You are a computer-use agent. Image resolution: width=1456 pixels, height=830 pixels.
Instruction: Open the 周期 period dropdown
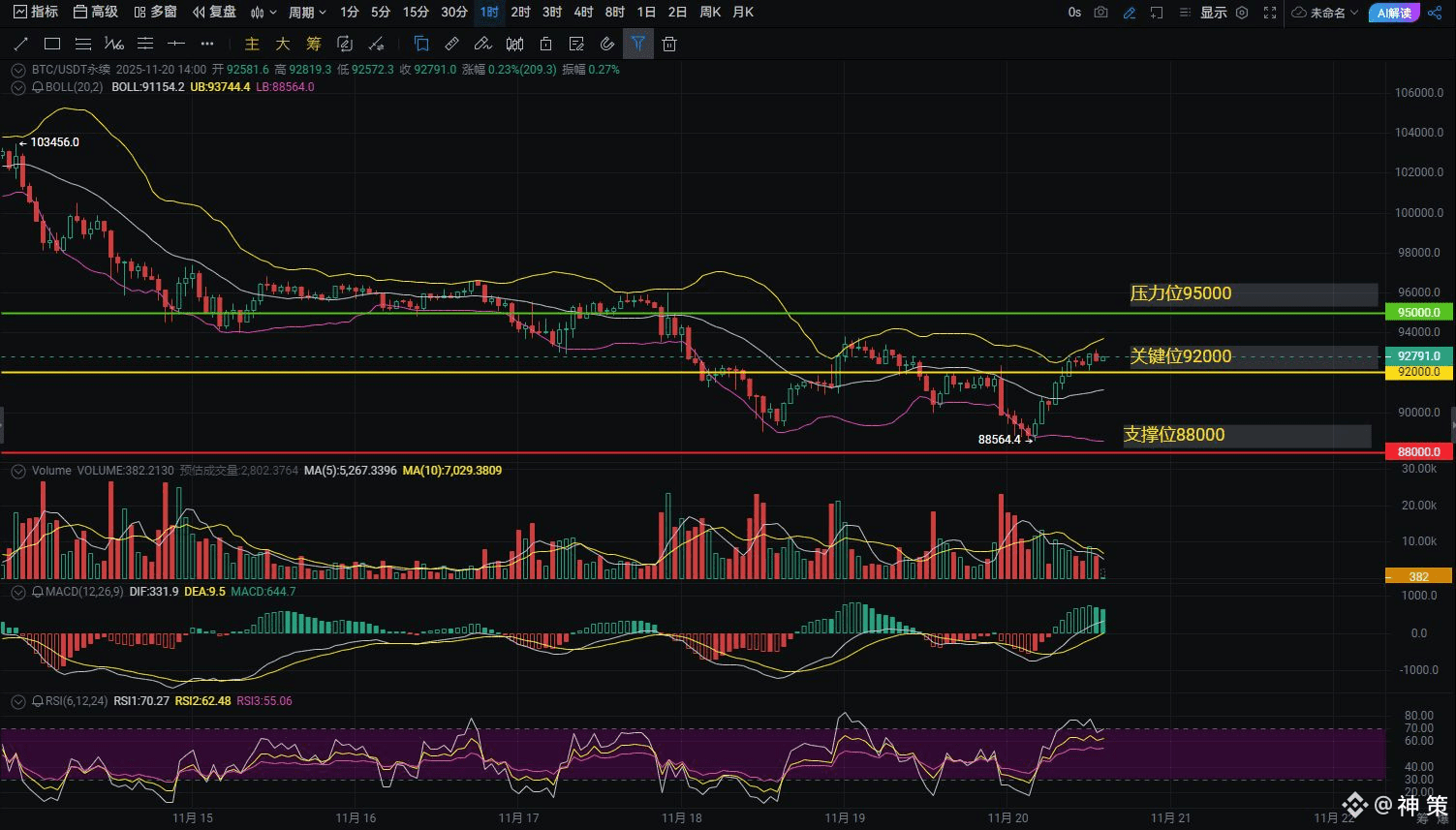307,13
